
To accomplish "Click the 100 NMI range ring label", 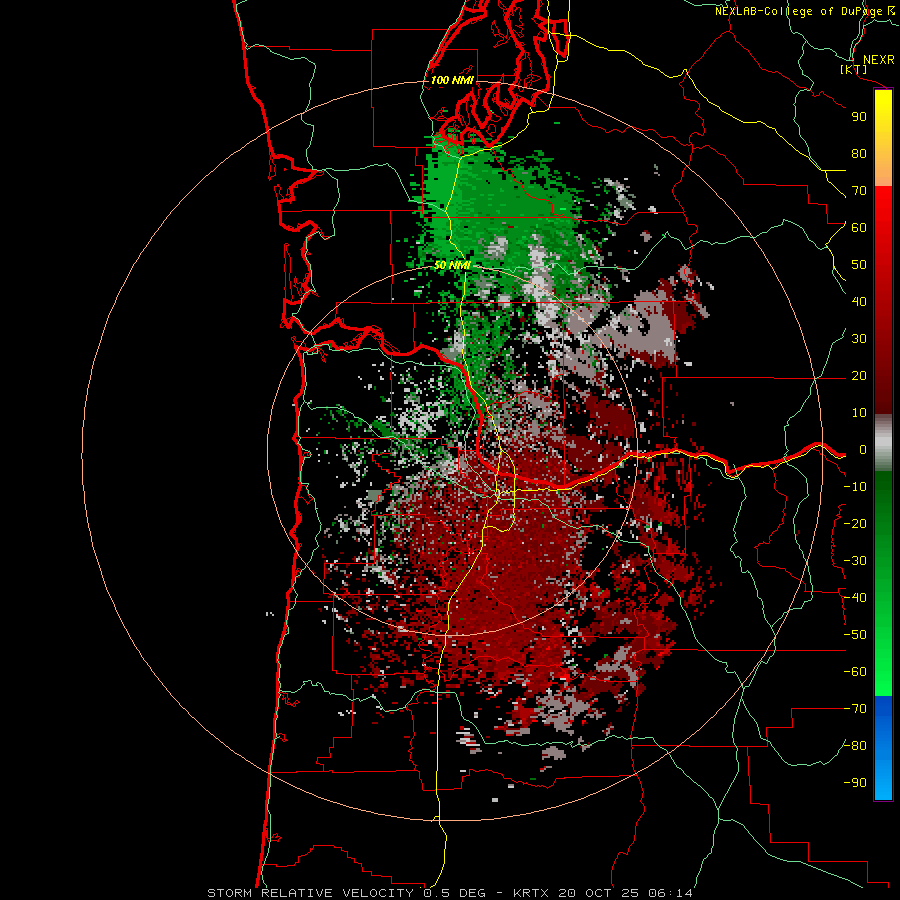I will tap(452, 80).
